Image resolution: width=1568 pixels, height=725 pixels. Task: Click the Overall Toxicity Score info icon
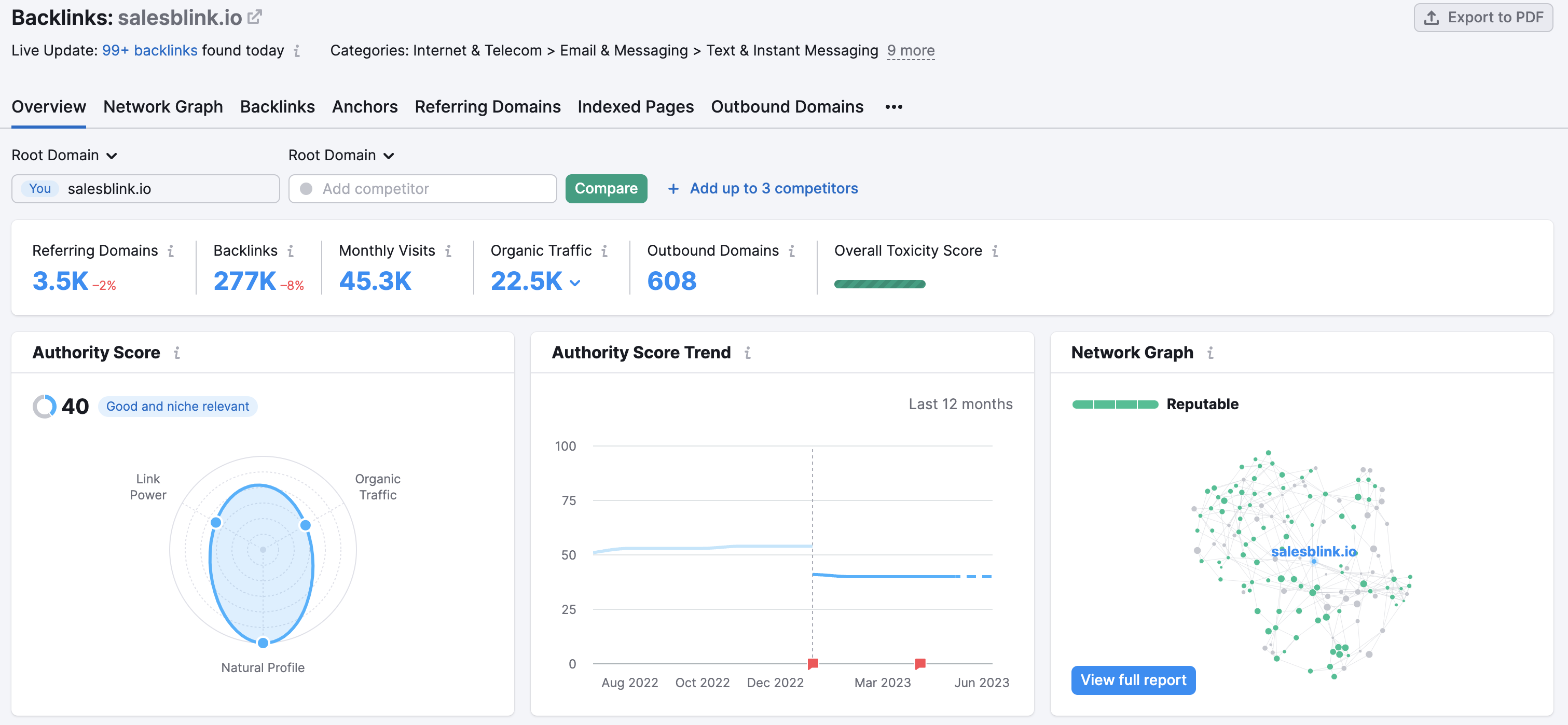(x=995, y=250)
